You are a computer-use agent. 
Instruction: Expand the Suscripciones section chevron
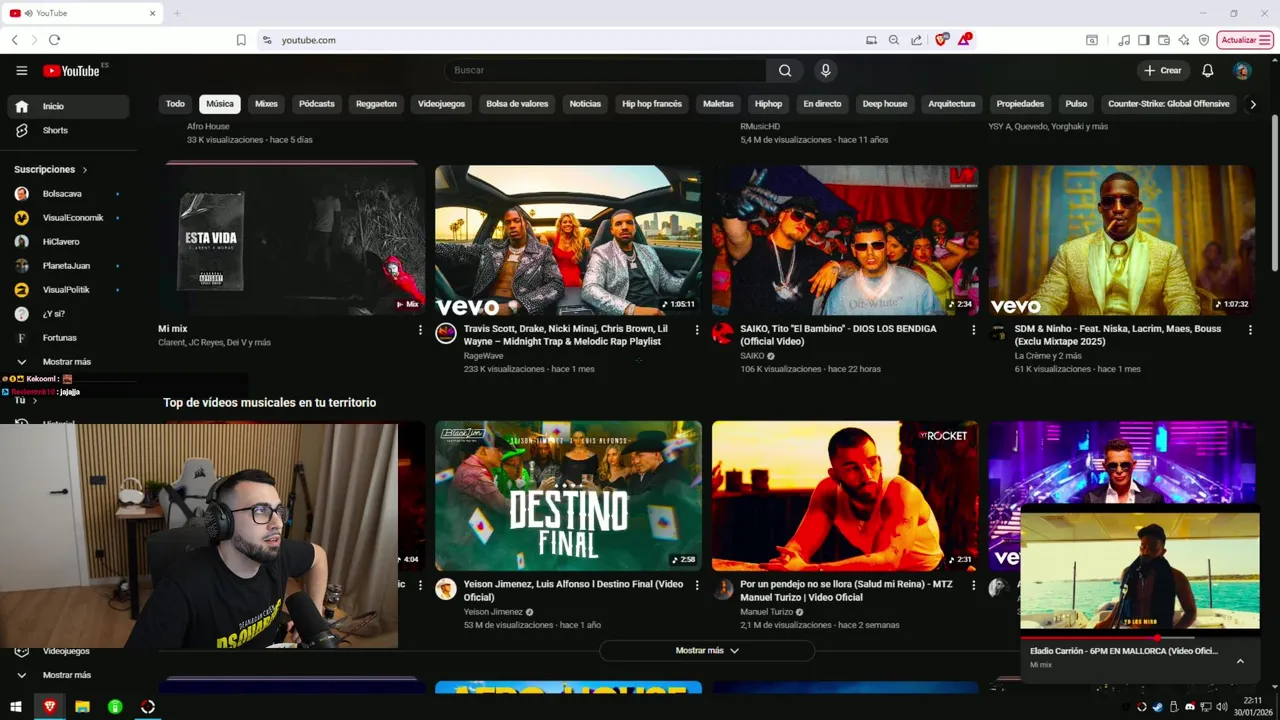point(85,170)
